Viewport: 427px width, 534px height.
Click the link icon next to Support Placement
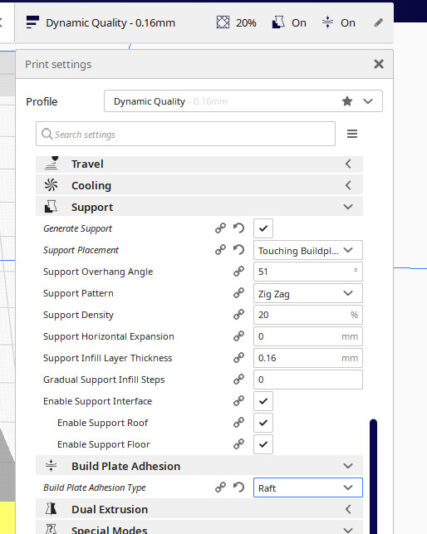point(220,250)
